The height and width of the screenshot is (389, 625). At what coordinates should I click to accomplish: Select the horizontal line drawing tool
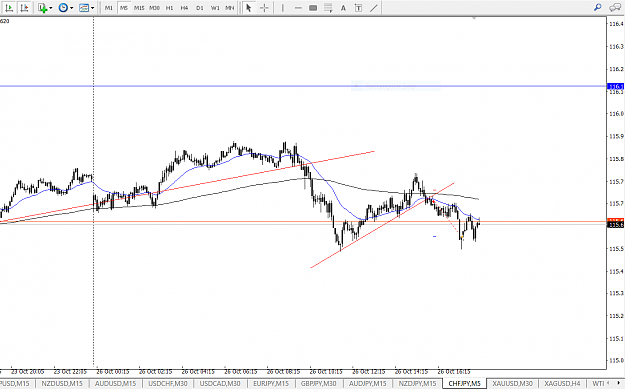[x=298, y=8]
